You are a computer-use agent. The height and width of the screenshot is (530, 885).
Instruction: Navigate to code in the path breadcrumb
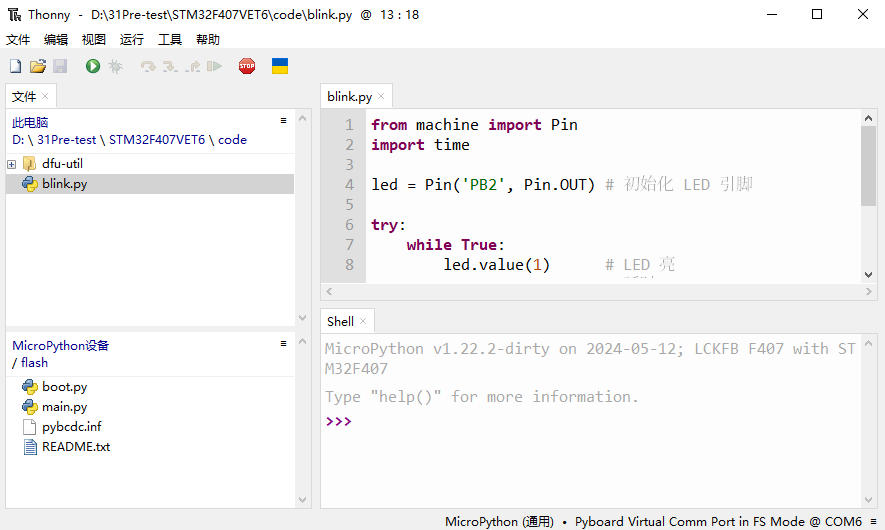click(233, 140)
